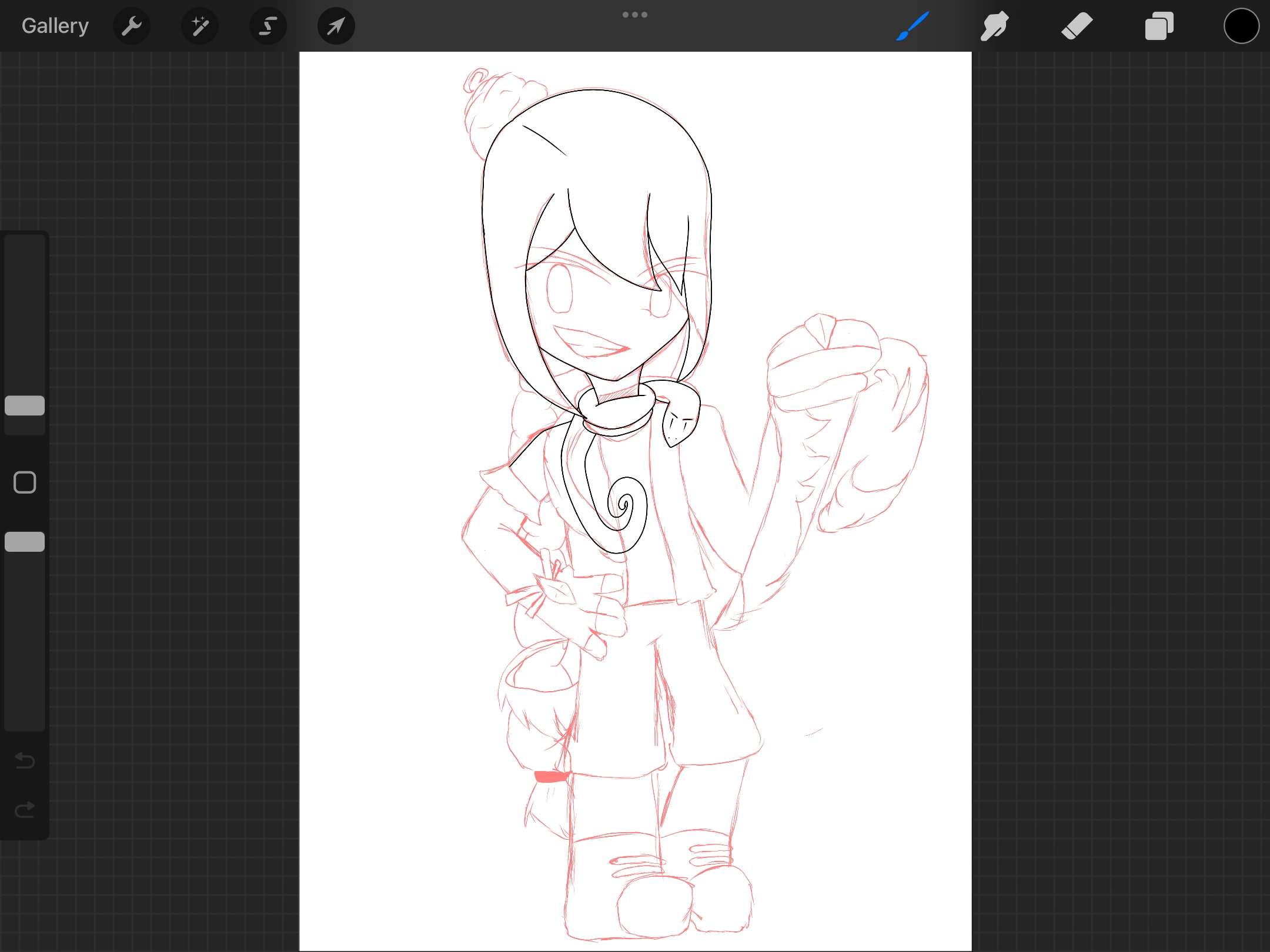The width and height of the screenshot is (1270, 952).
Task: Open the Selections tool
Action: pyautogui.click(x=268, y=25)
